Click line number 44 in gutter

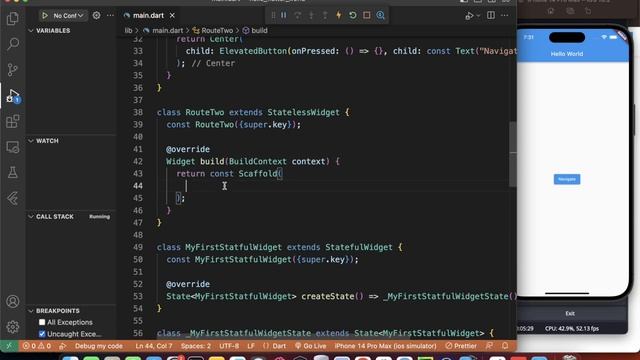138,186
